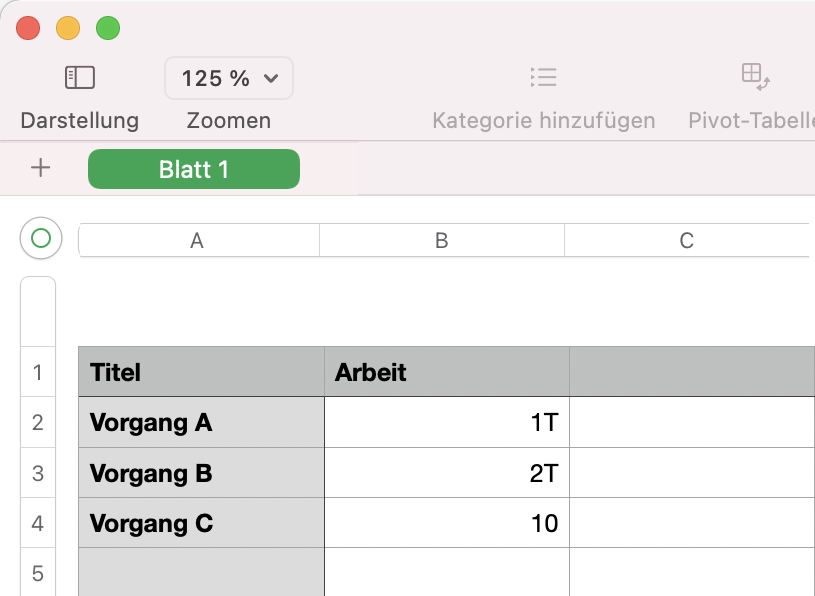Select column header B
This screenshot has height=596, width=815.
(x=441, y=240)
